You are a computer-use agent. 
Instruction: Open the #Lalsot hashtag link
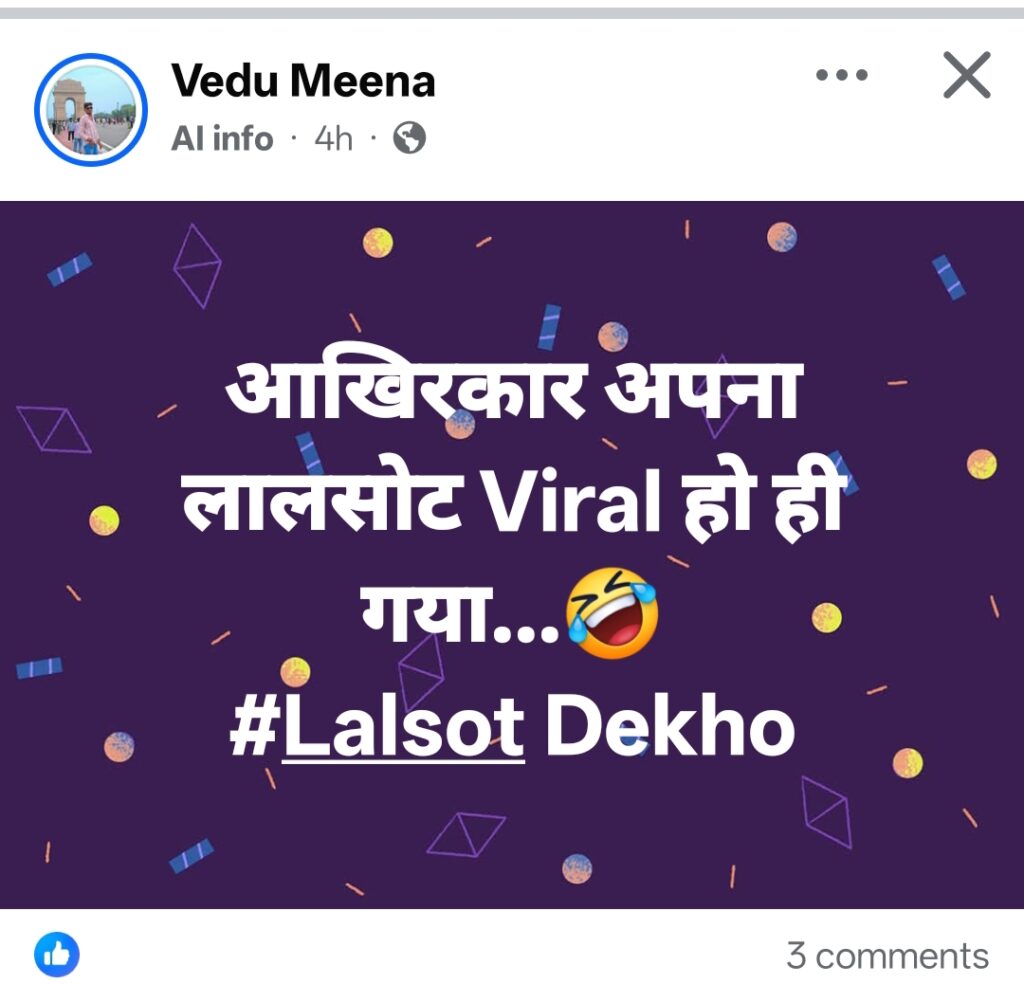[x=377, y=726]
